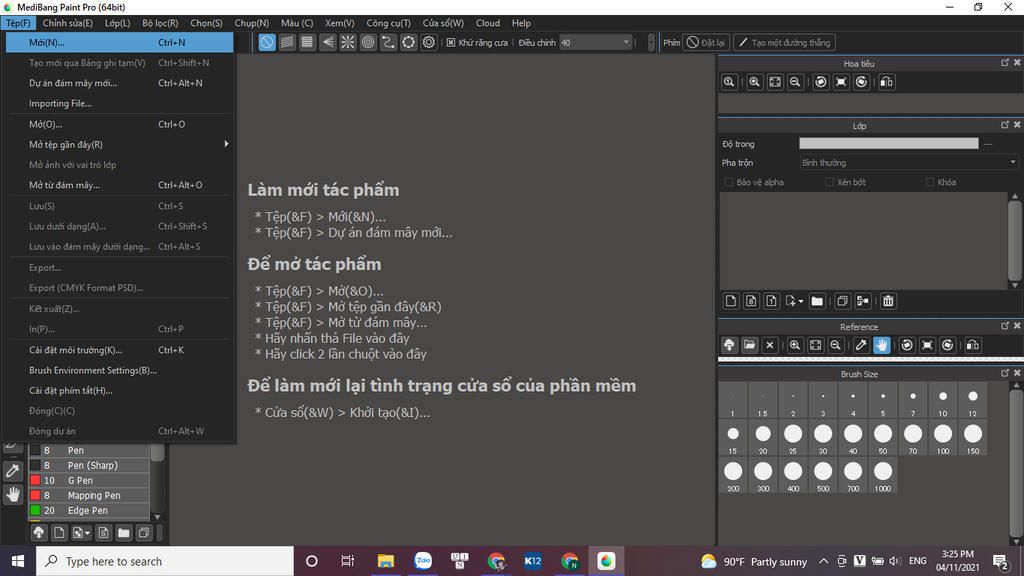
Task: Select the crisscross grid snap icon
Action: [x=307, y=42]
